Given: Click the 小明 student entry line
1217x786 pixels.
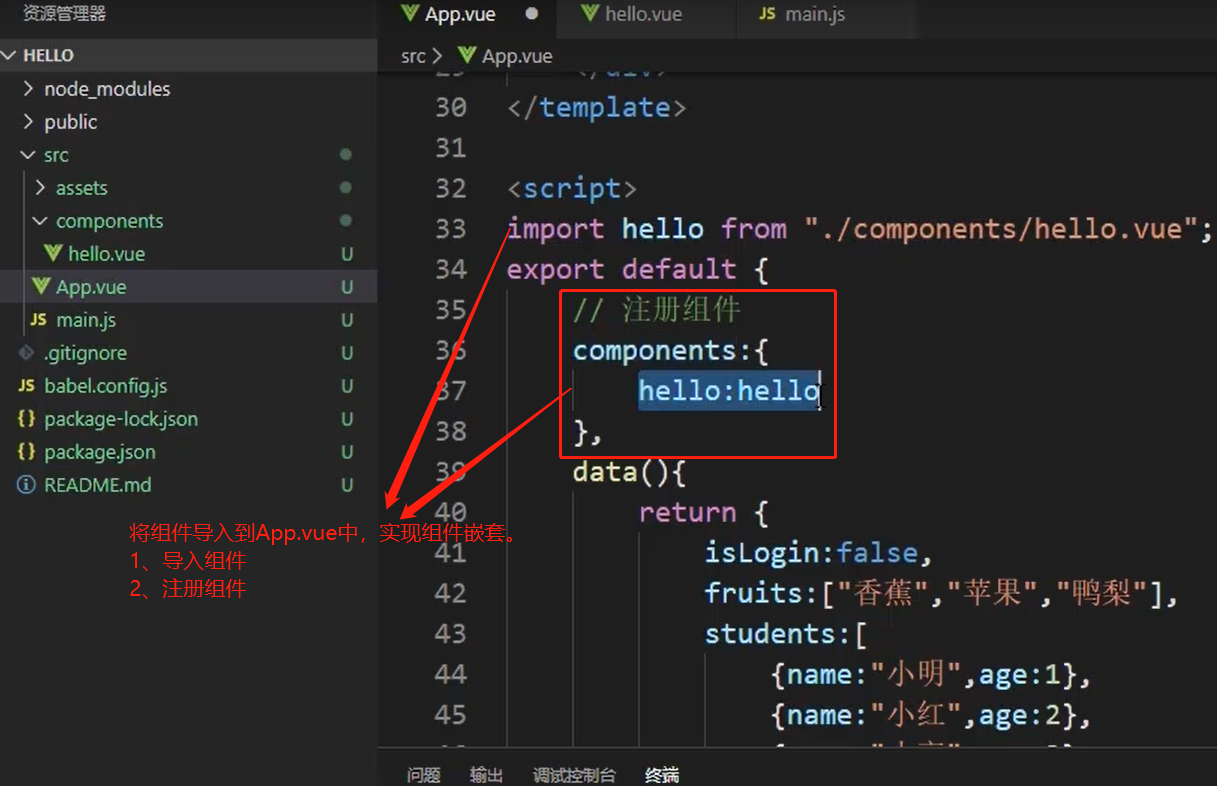Looking at the screenshot, I should pyautogui.click(x=930, y=674).
